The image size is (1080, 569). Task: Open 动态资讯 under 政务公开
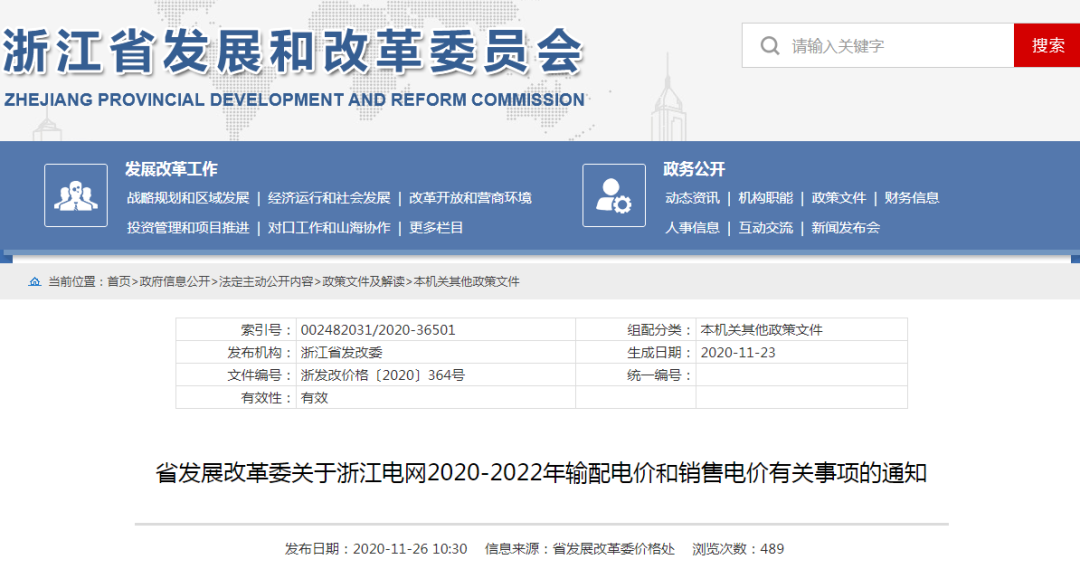tap(692, 198)
